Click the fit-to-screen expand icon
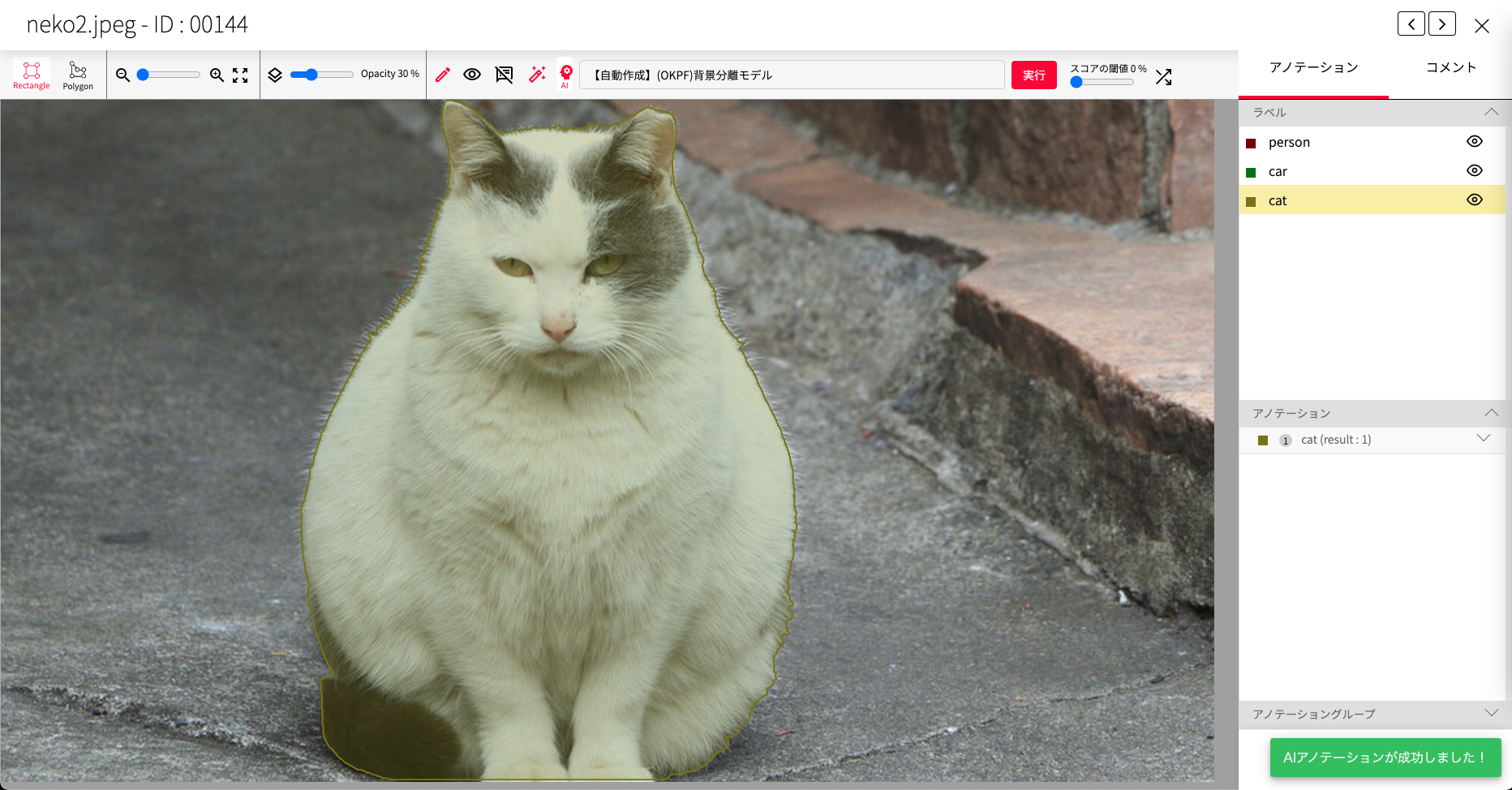The image size is (1512, 790). tap(240, 75)
